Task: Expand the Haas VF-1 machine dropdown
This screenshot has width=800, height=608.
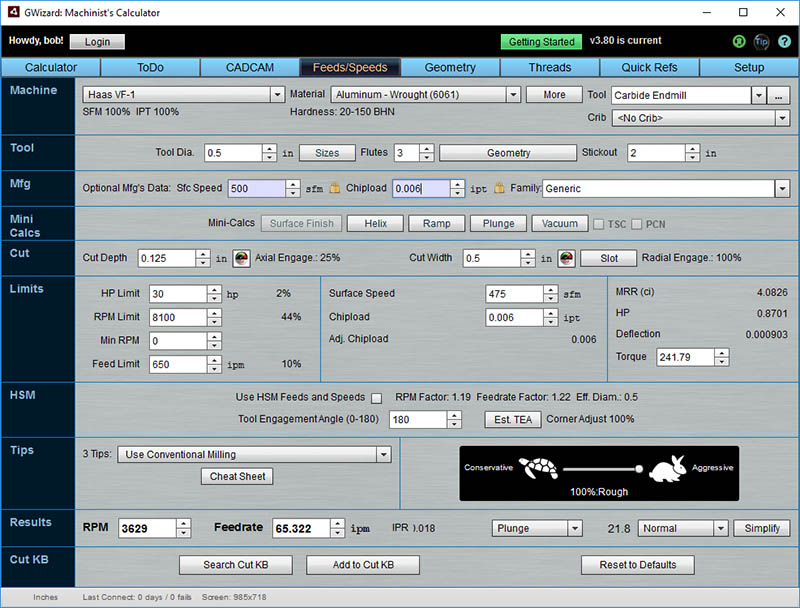Action: (x=278, y=95)
